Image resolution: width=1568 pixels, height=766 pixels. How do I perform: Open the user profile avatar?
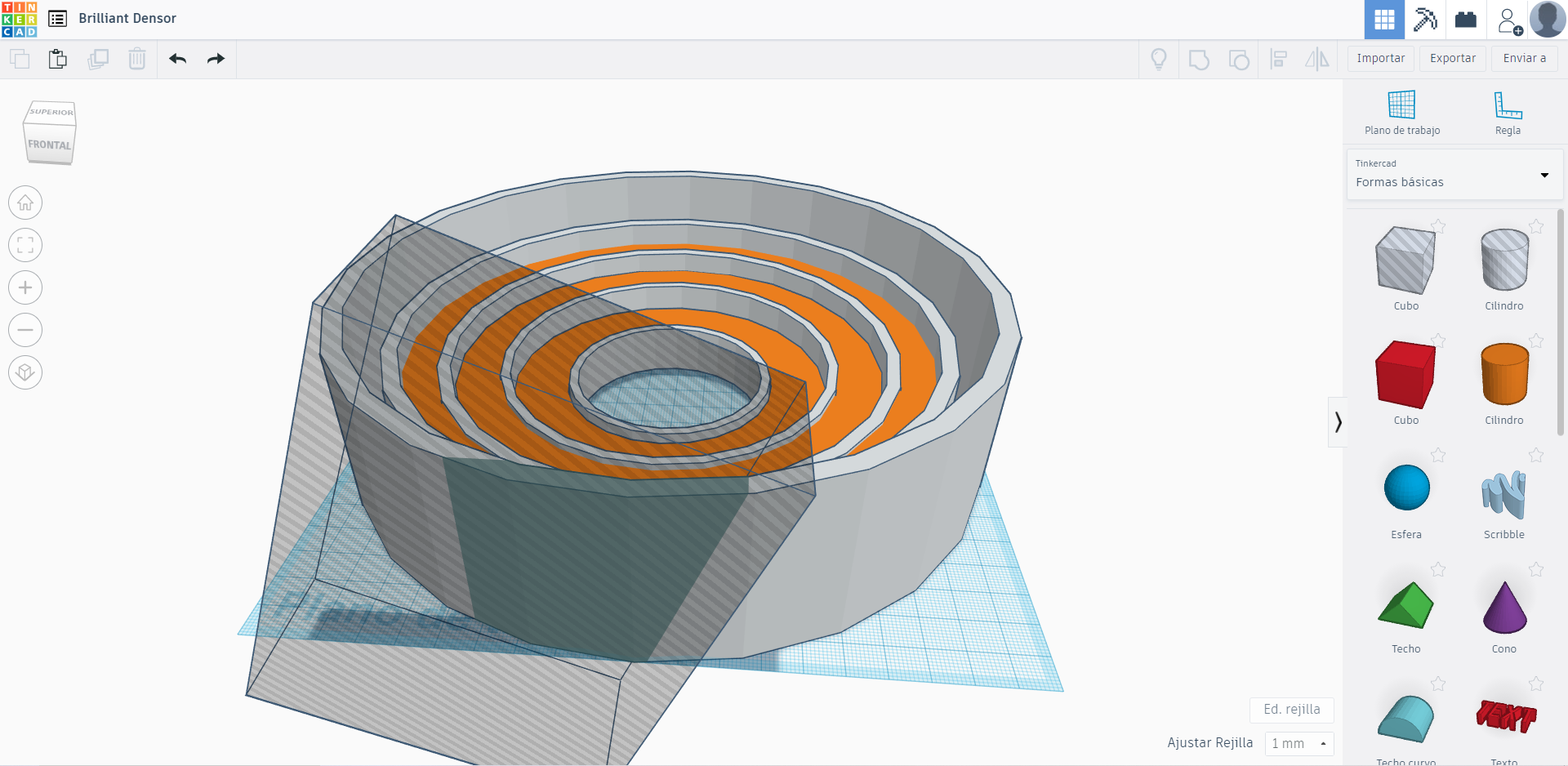(x=1548, y=19)
